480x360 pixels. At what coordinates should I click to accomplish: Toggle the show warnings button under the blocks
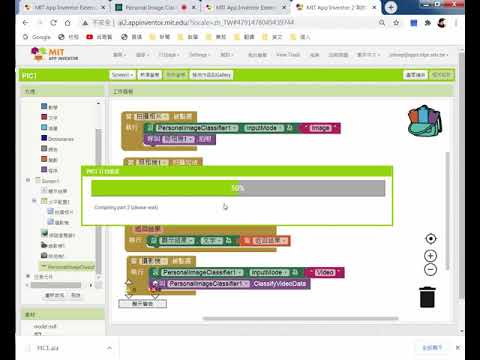(143, 304)
